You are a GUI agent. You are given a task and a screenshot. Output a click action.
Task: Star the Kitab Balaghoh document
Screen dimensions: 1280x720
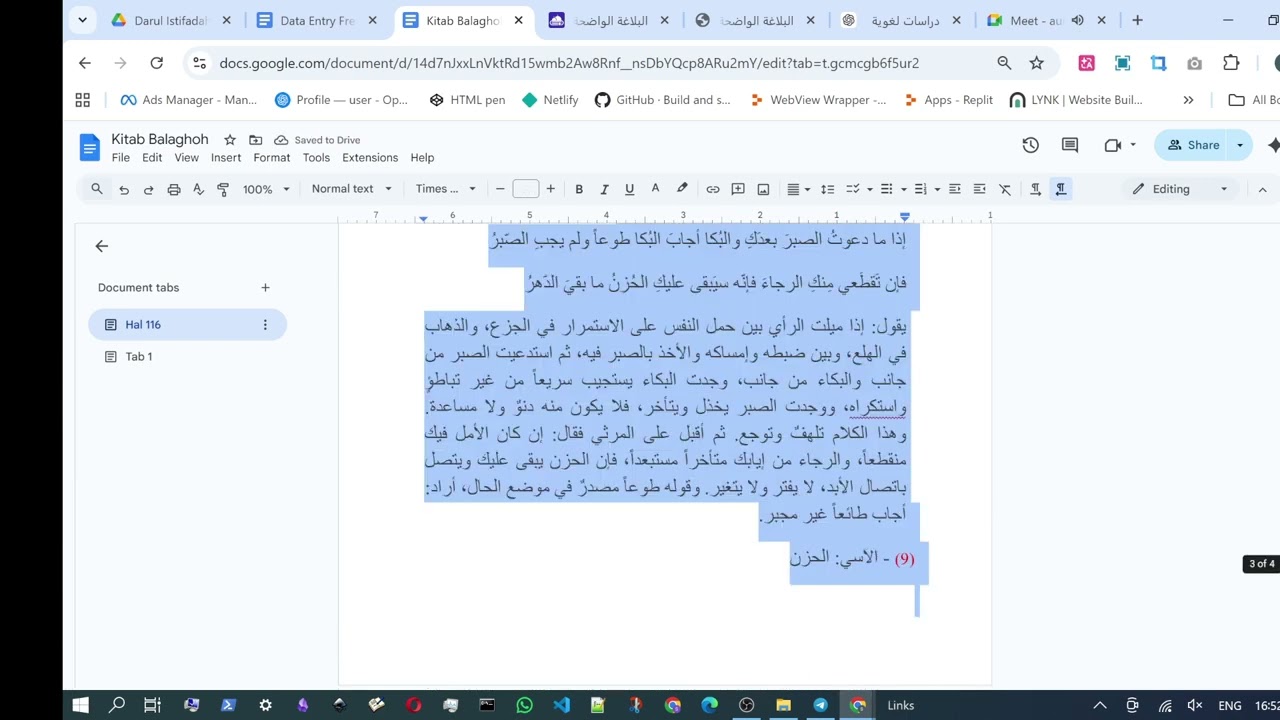[230, 140]
